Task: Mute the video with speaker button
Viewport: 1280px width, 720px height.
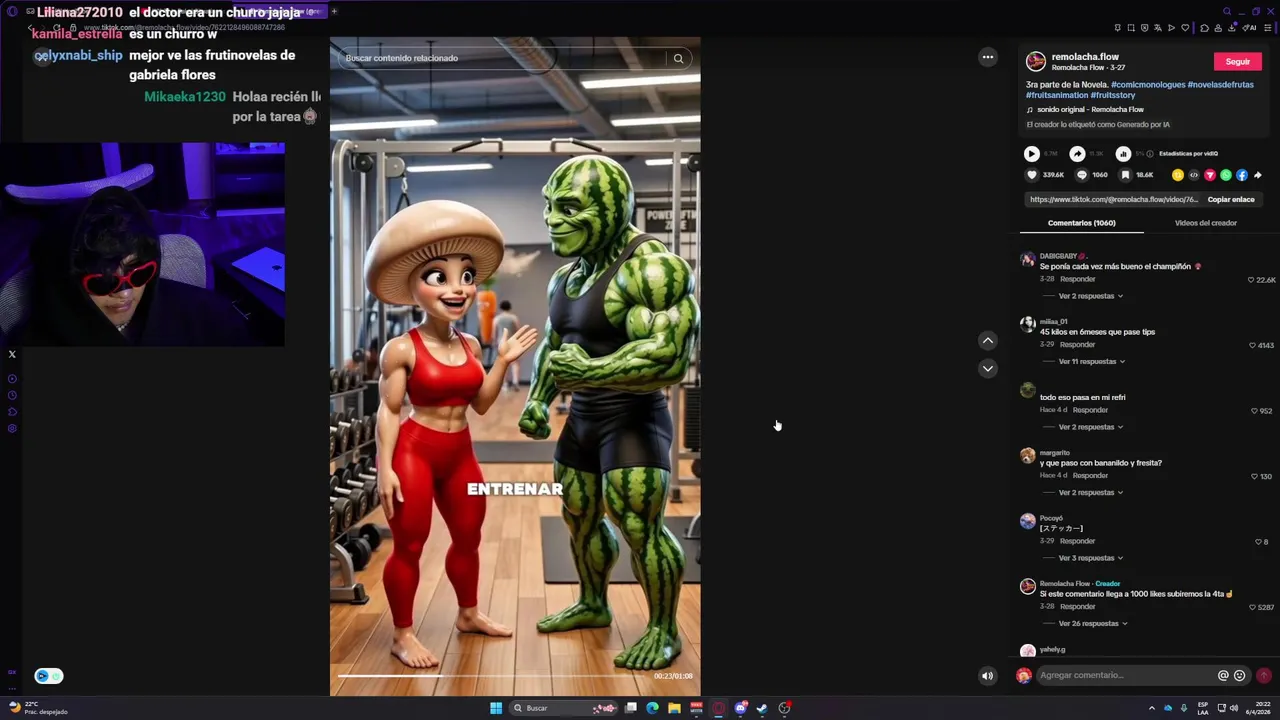Action: pyautogui.click(x=987, y=675)
